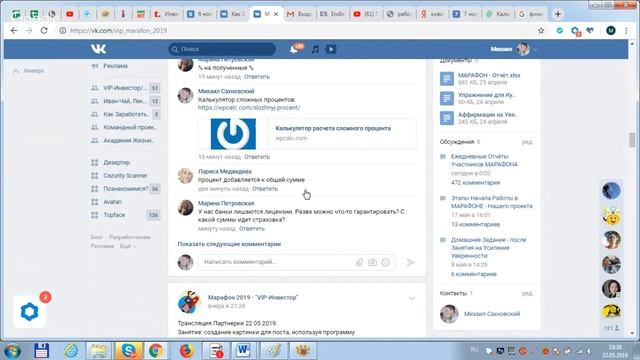Send comment with the arrow icon
The image size is (640, 360).
pos(411,262)
